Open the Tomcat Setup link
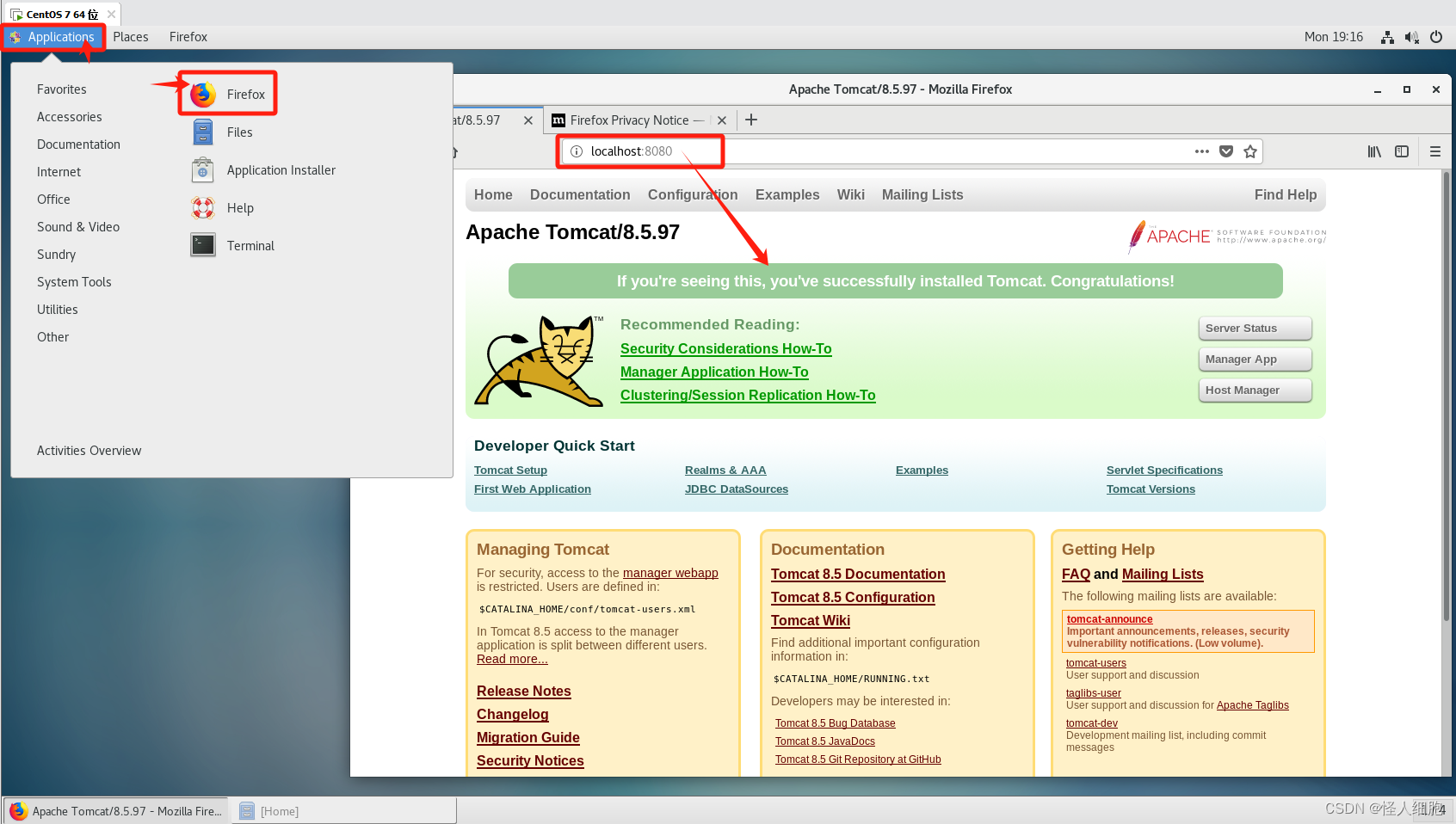 (510, 470)
